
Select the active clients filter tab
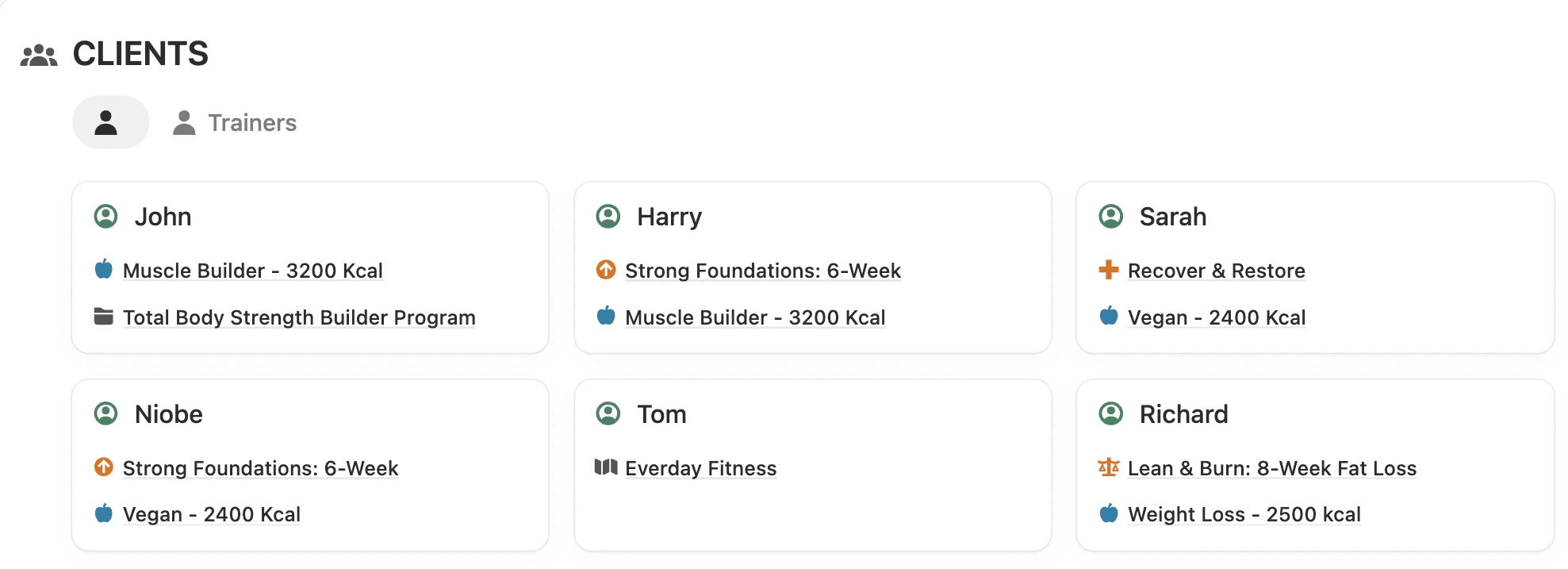(109, 121)
